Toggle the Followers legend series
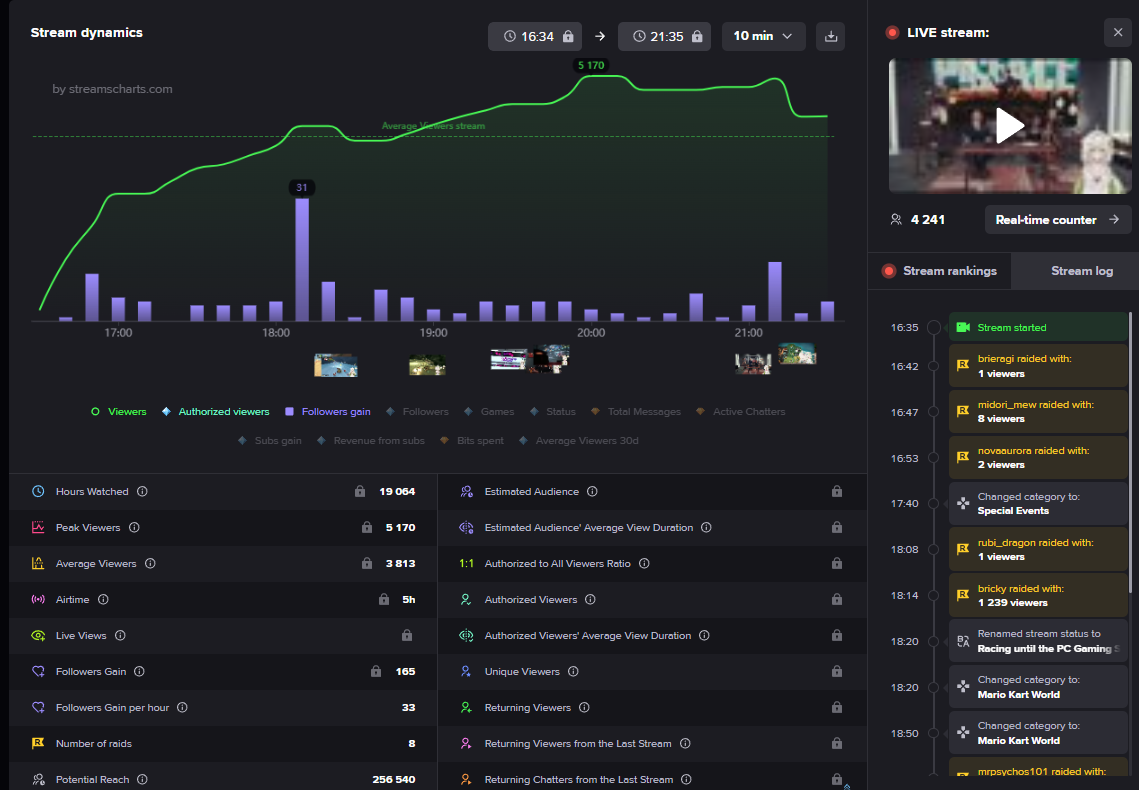Viewport: 1139px width, 790px height. coord(417,412)
